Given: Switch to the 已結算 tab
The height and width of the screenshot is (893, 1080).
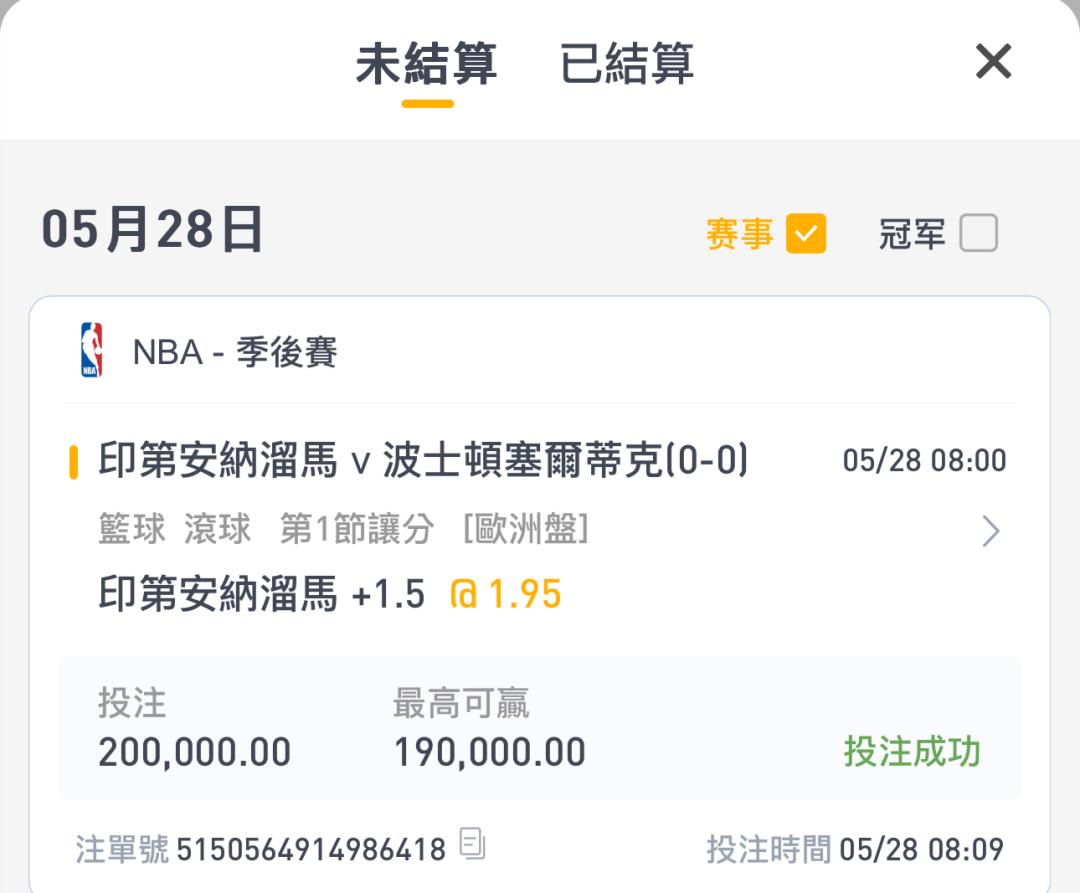Looking at the screenshot, I should 626,63.
